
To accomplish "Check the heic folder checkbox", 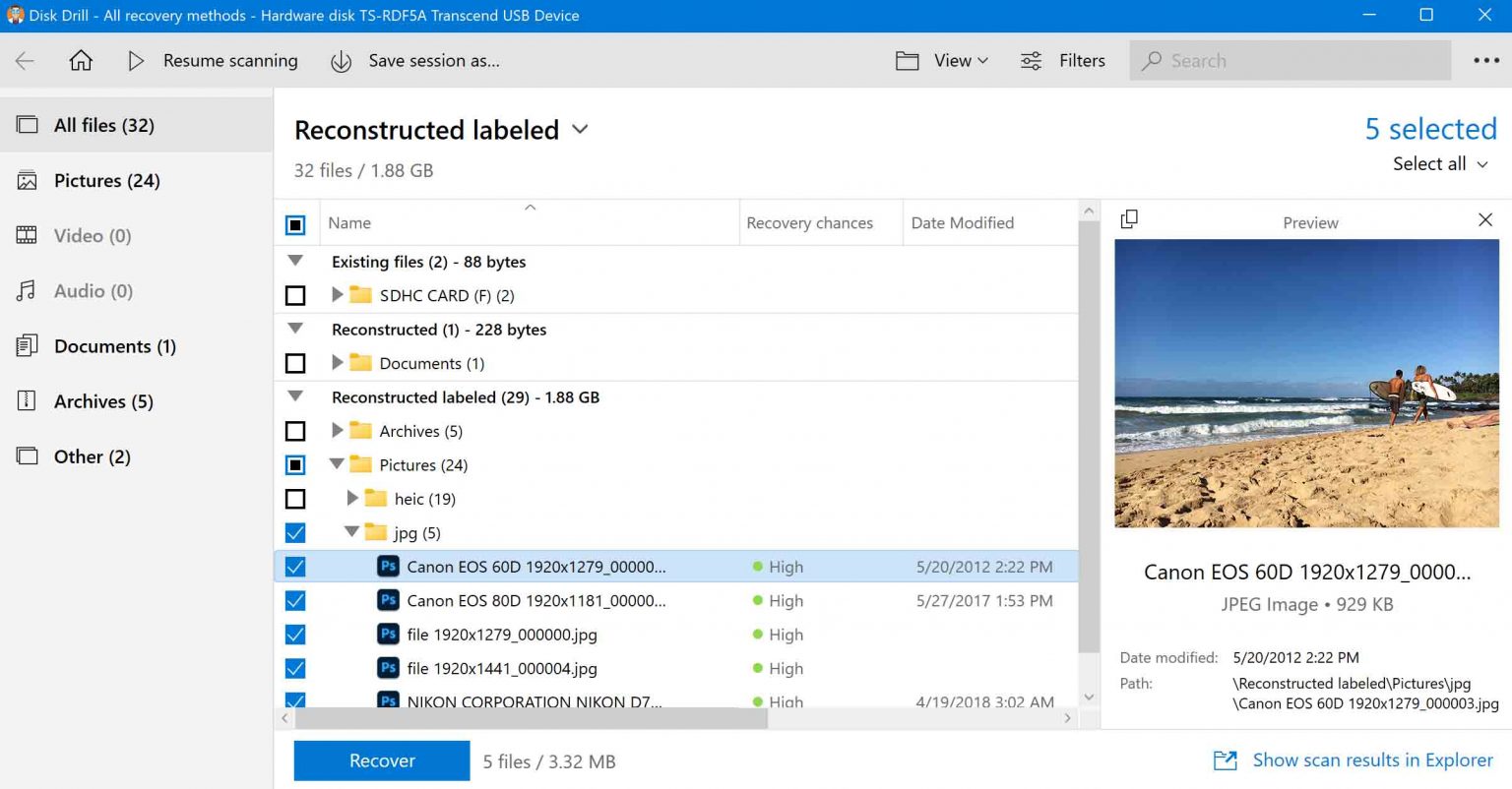I will click(295, 499).
